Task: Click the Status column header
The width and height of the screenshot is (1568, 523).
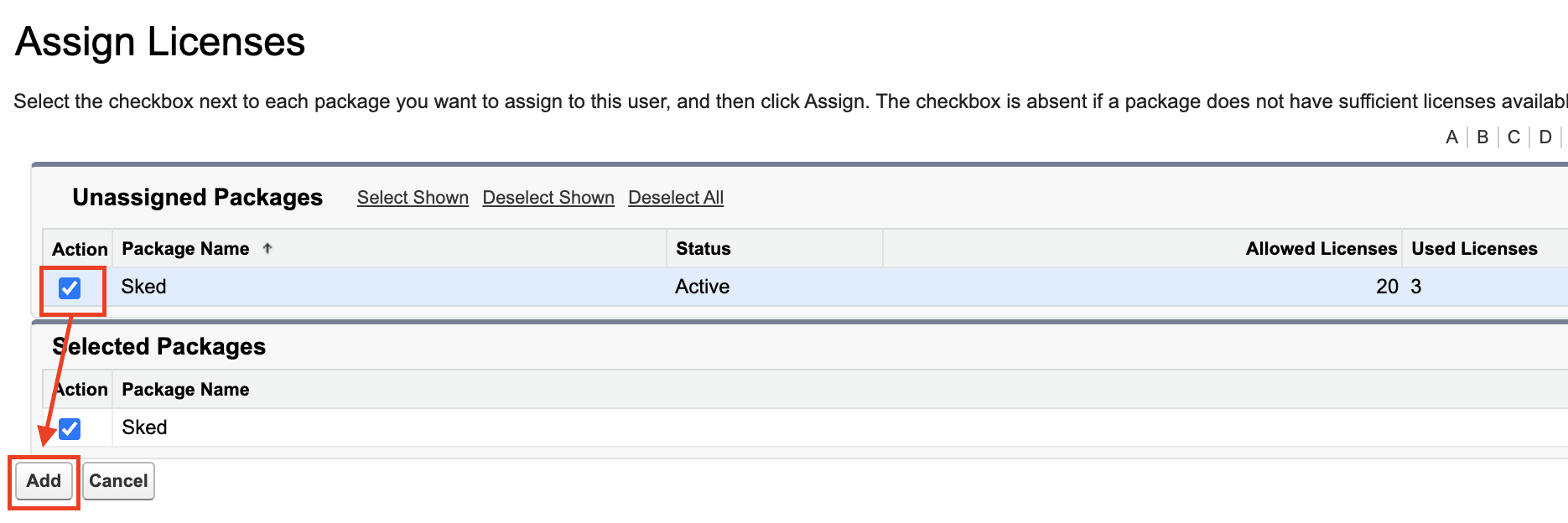Action: [x=704, y=249]
